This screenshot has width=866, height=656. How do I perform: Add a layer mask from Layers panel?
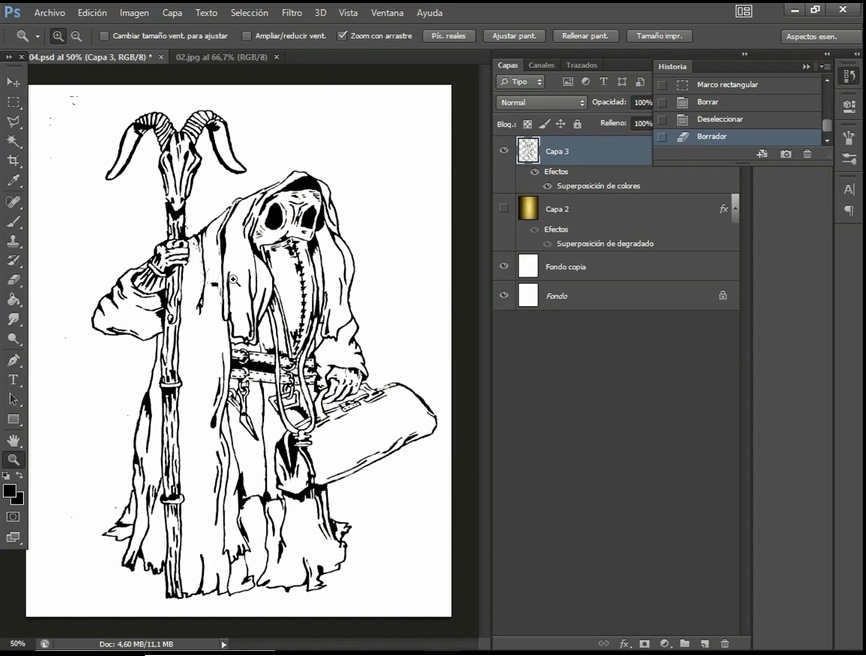click(645, 644)
